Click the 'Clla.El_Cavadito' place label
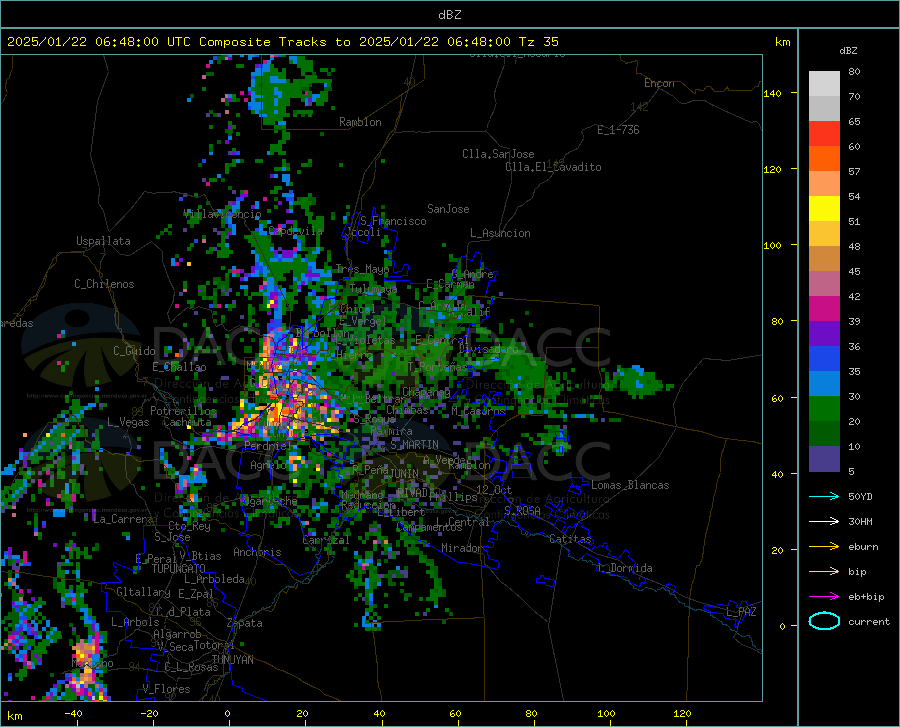Image resolution: width=900 pixels, height=727 pixels. (x=553, y=167)
